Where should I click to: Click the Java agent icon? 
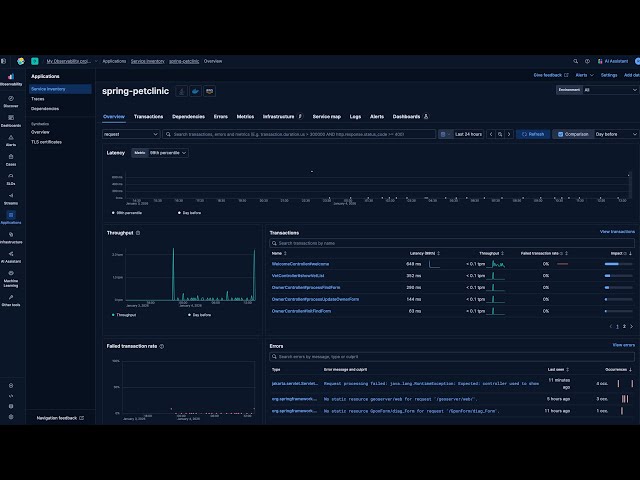click(182, 91)
